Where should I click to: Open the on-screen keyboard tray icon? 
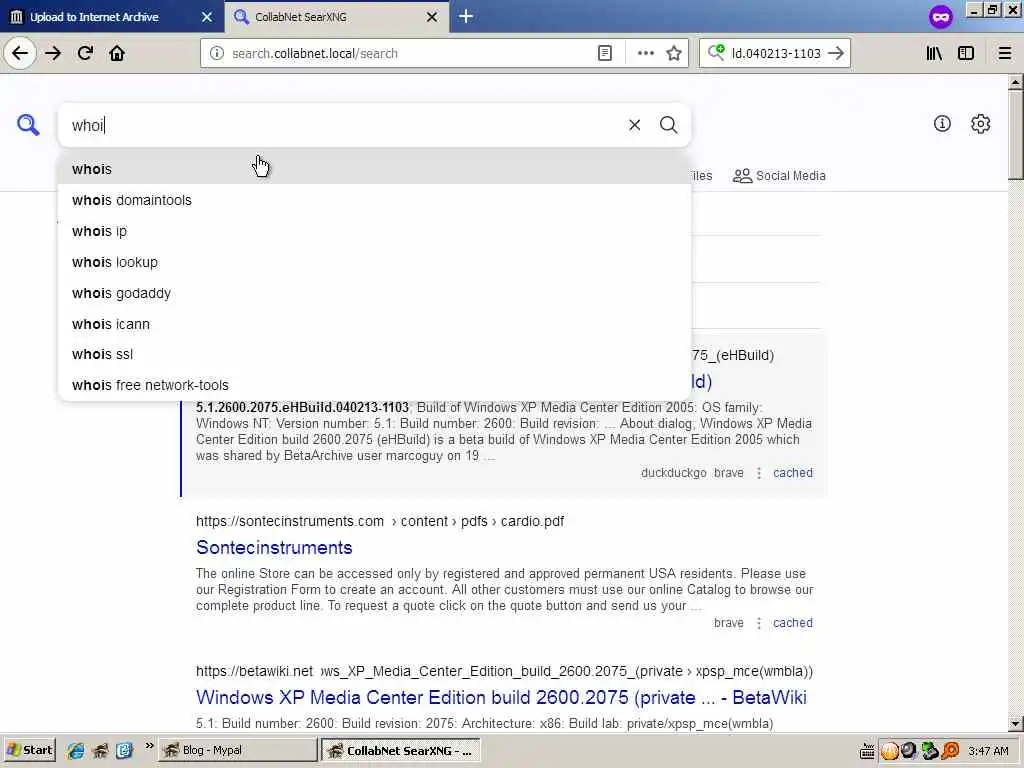tap(867, 751)
